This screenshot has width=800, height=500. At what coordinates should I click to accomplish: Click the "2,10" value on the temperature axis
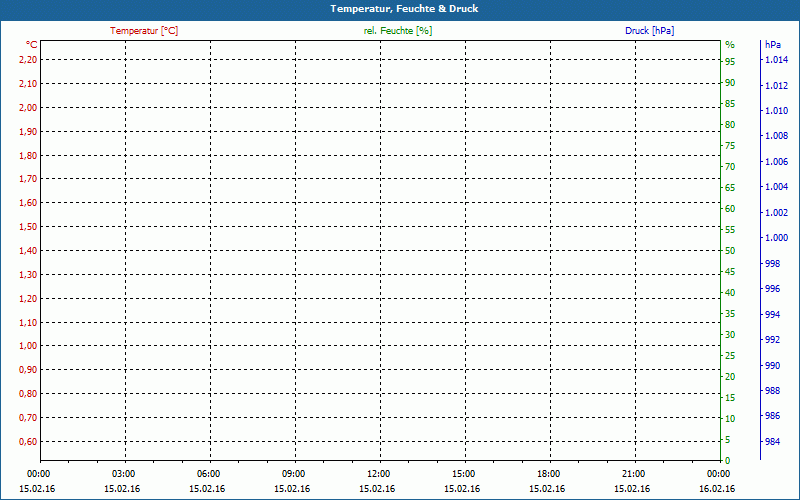[28, 84]
